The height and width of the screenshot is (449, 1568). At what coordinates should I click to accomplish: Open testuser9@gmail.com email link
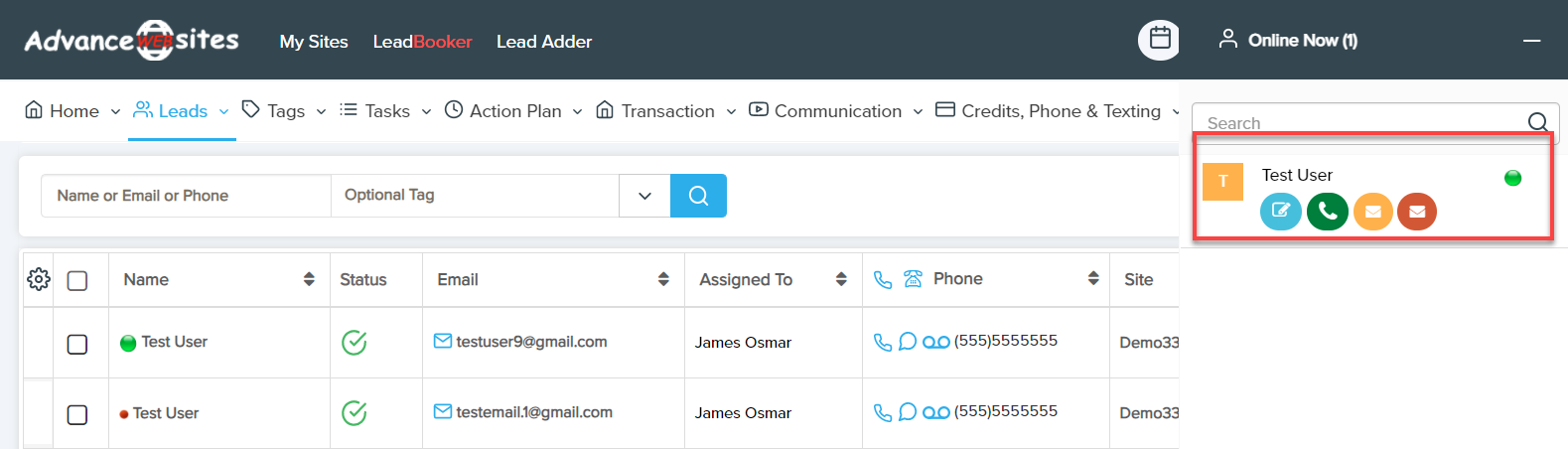(x=531, y=342)
